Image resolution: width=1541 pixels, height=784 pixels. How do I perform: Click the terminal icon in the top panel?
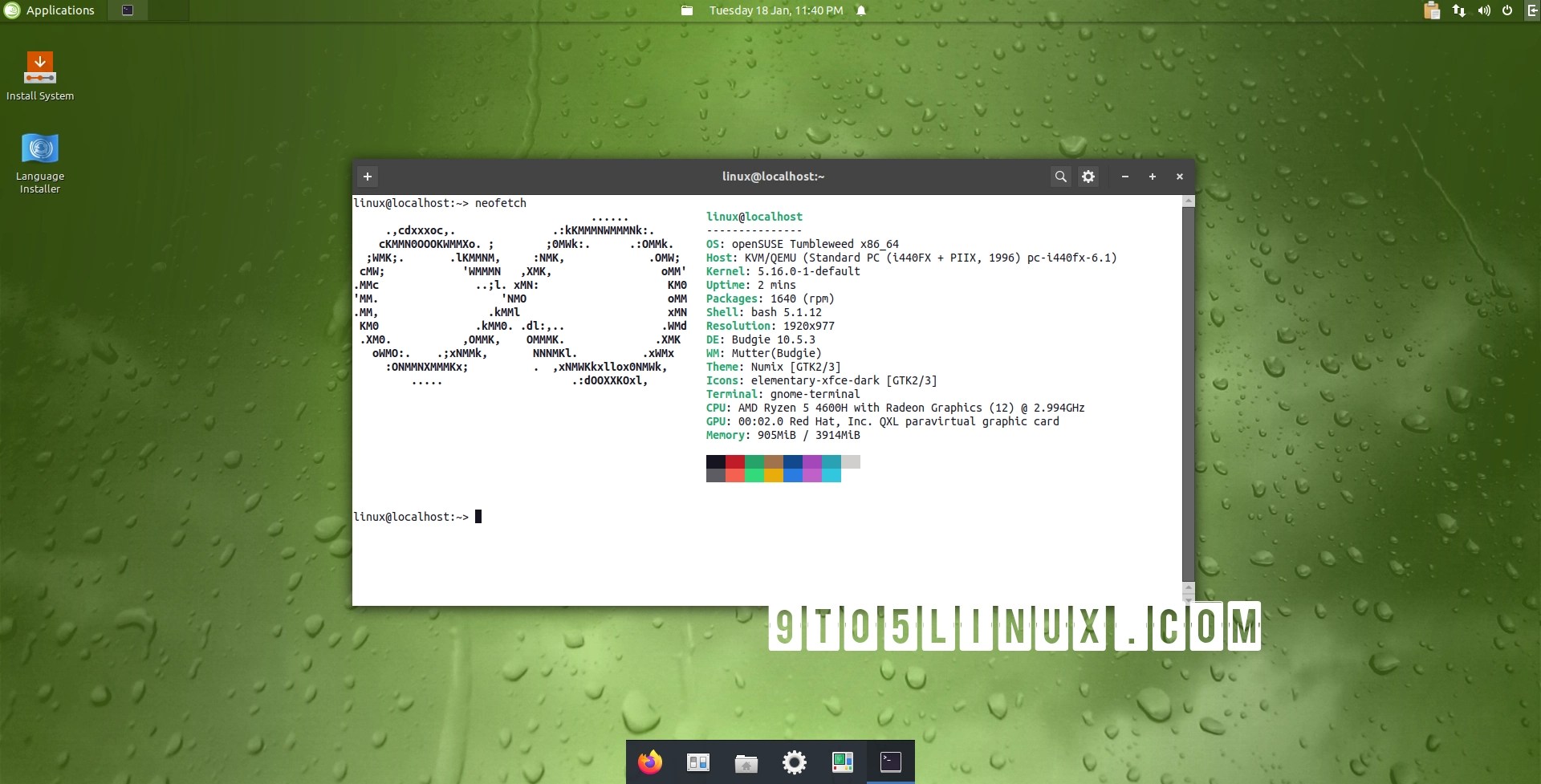[128, 10]
